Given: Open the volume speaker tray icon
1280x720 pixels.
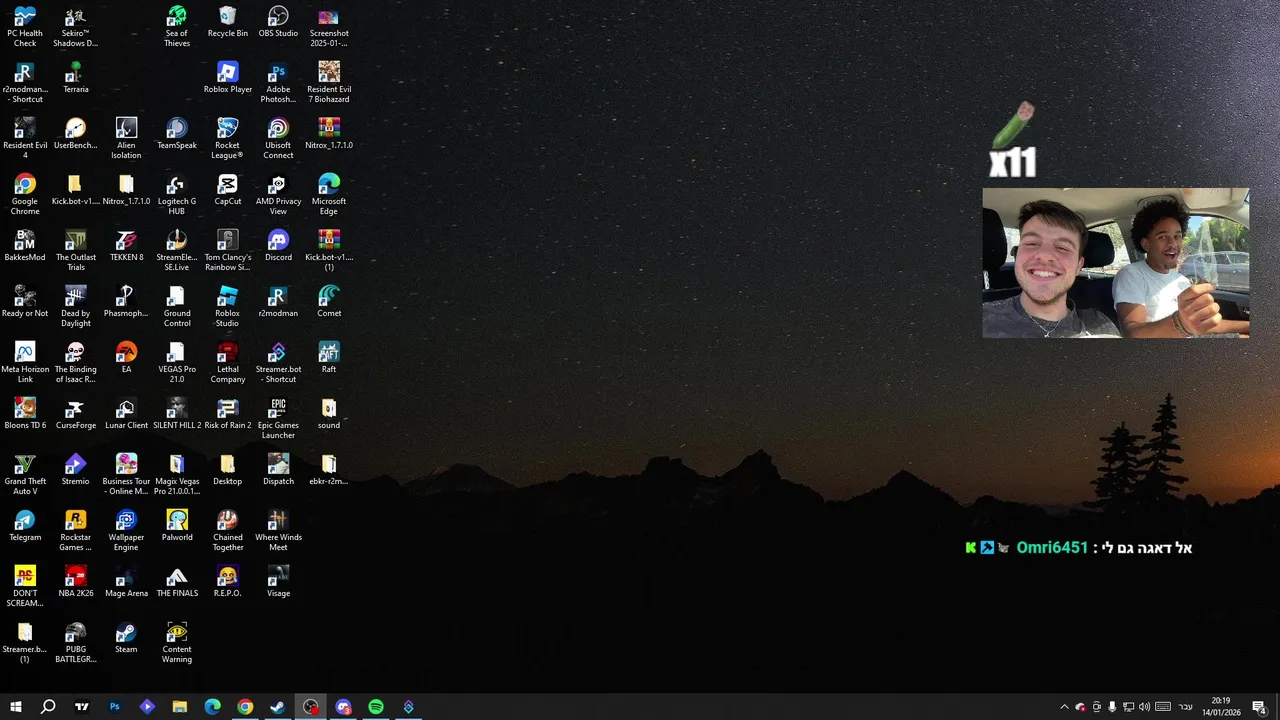Looking at the screenshot, I should pyautogui.click(x=1144, y=707).
